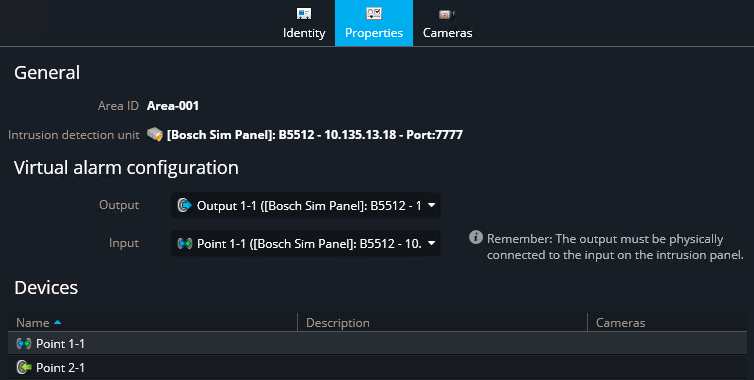The width and height of the screenshot is (754, 380).
Task: Select the Point 2-1 device row
Action: tap(377, 367)
